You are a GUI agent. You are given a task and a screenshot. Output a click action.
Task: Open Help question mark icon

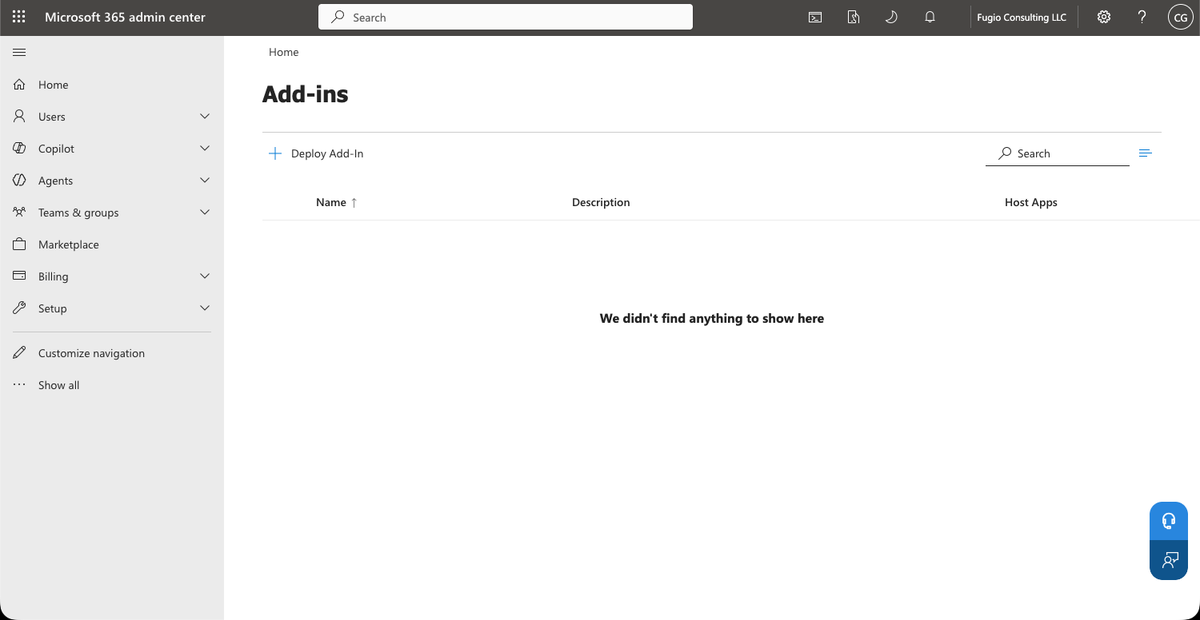click(x=1142, y=17)
